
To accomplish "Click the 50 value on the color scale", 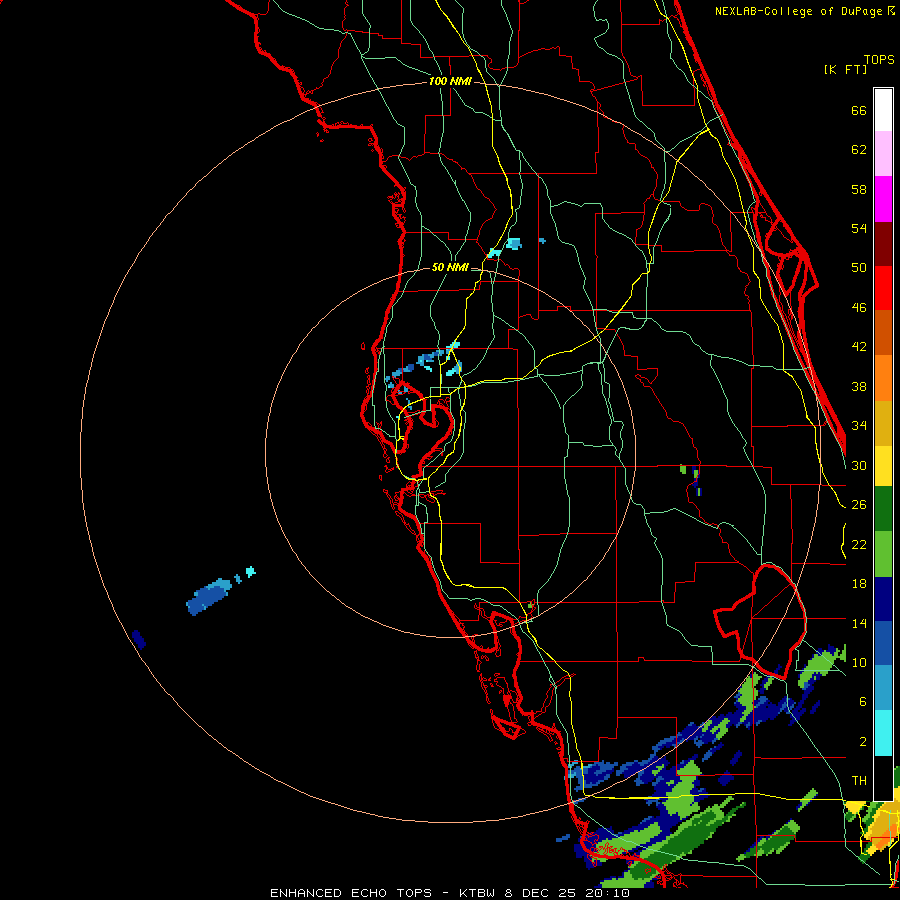I will 859,267.
